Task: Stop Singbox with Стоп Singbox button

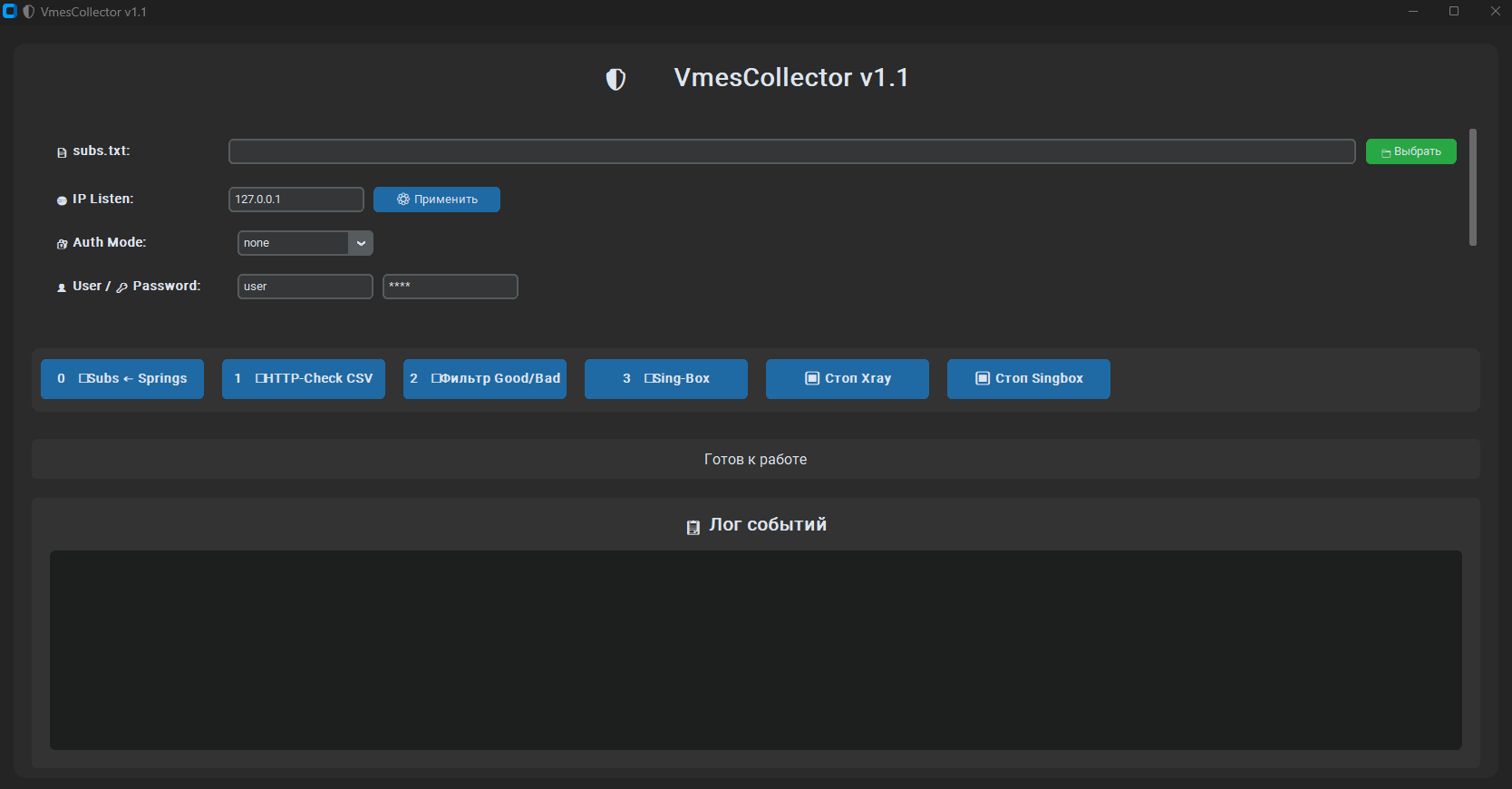Action: pyautogui.click(x=1029, y=379)
